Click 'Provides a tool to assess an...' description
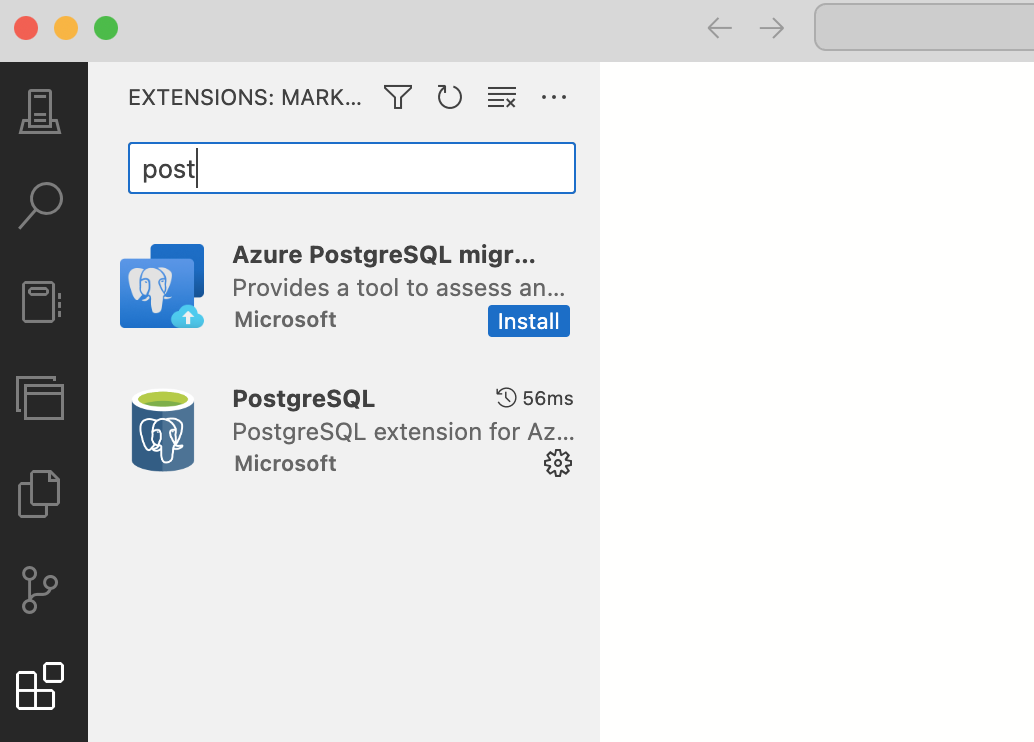Image resolution: width=1034 pixels, height=742 pixels. pos(399,288)
